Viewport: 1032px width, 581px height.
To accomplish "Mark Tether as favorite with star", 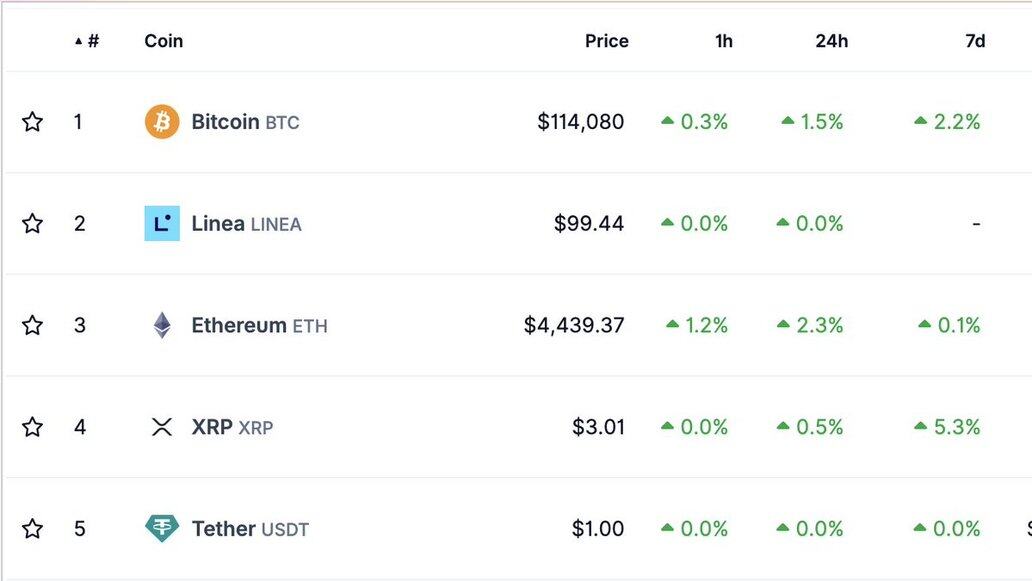I will (32, 528).
